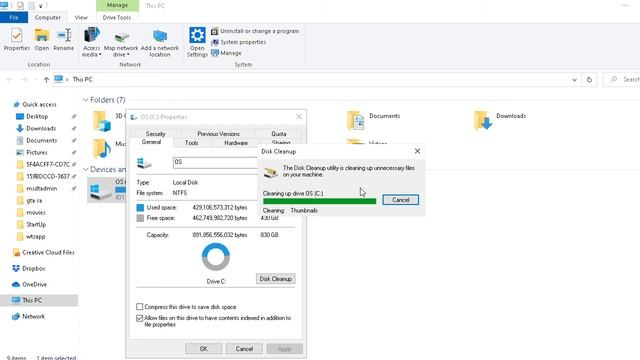
Task: Switch to the Hardware tab
Action: pyautogui.click(x=236, y=143)
